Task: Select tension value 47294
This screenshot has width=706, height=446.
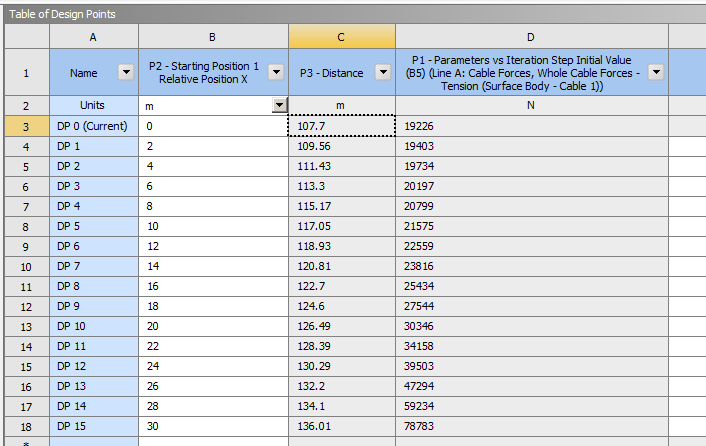Action: 532,387
